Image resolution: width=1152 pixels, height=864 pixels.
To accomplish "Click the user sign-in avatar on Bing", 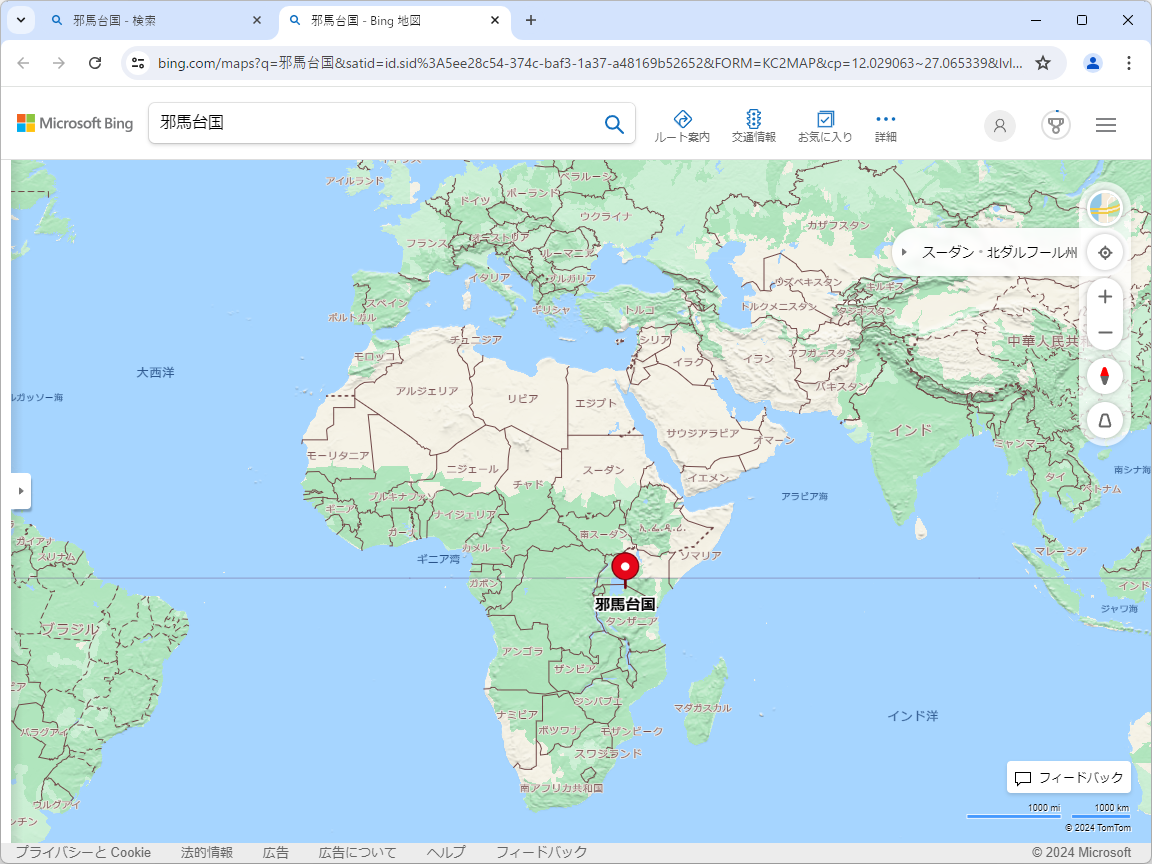I will [1000, 126].
